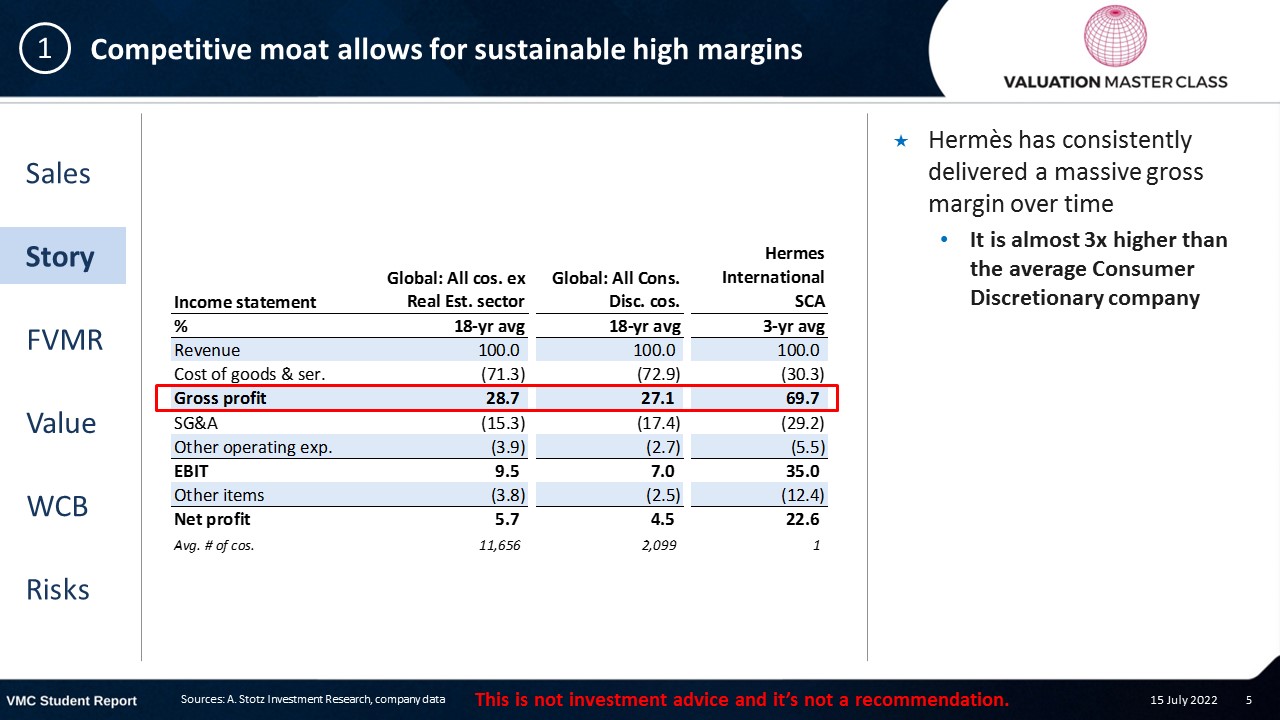The height and width of the screenshot is (720, 1280).
Task: Select the EBIT row label
Action: pyautogui.click(x=191, y=471)
